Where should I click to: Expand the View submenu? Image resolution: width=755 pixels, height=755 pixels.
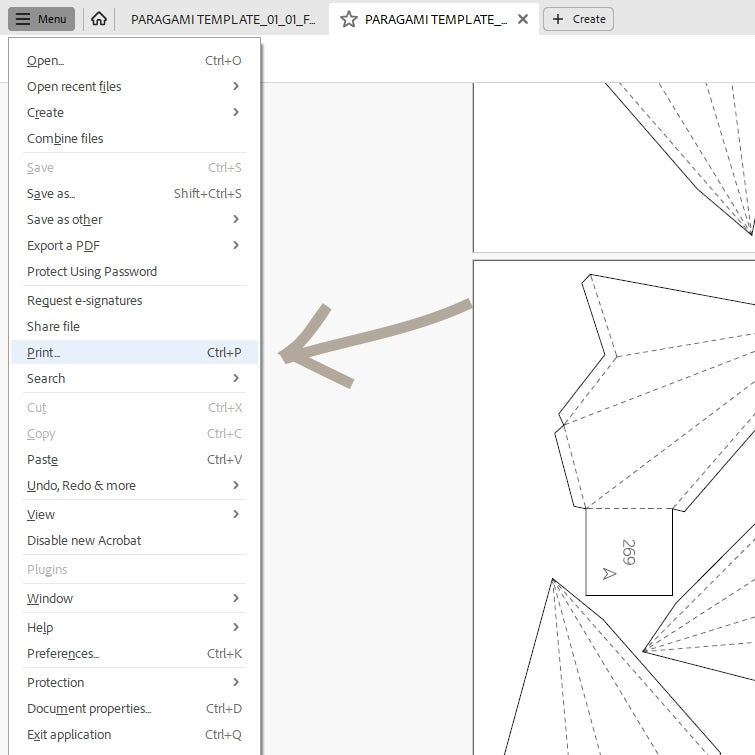[x=134, y=514]
